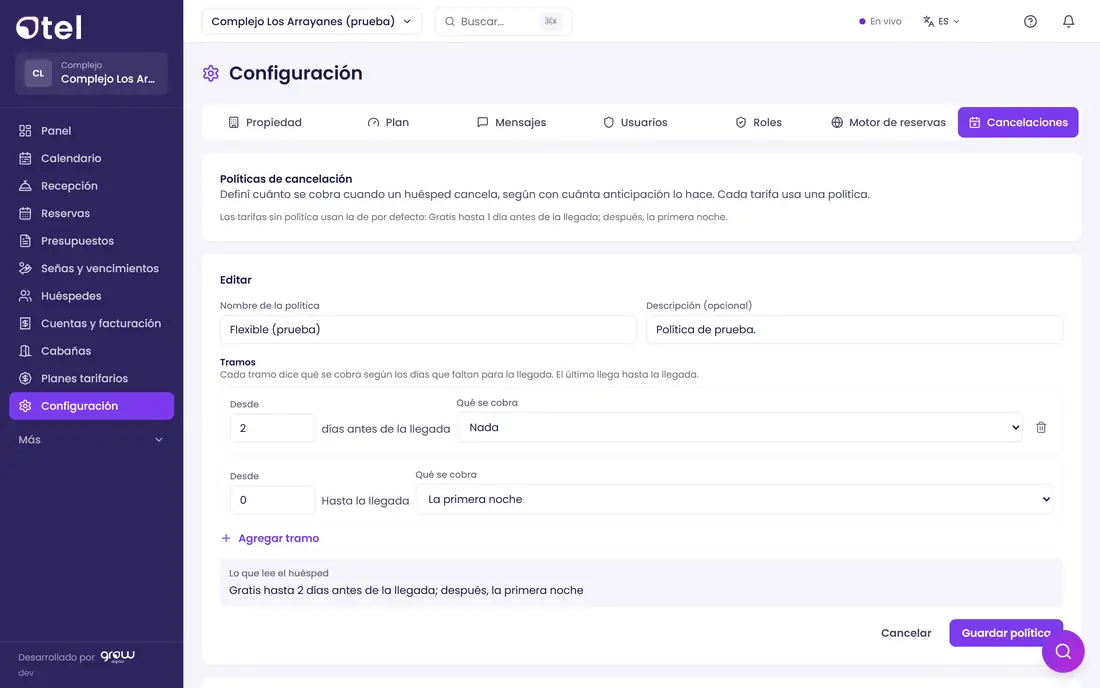Click the help question mark icon

tap(1030, 21)
